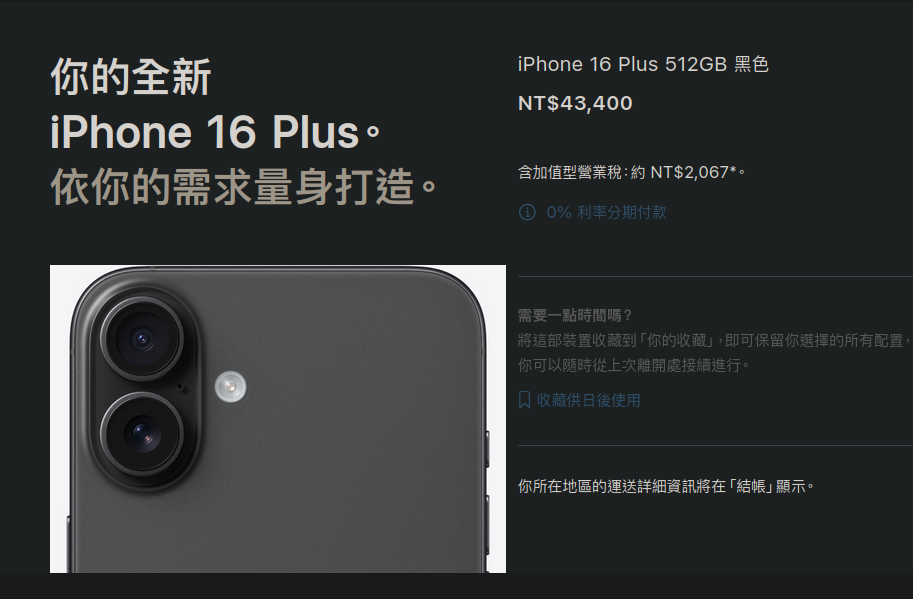
Task: Click the side buttons on the phone photo
Action: 487,492
